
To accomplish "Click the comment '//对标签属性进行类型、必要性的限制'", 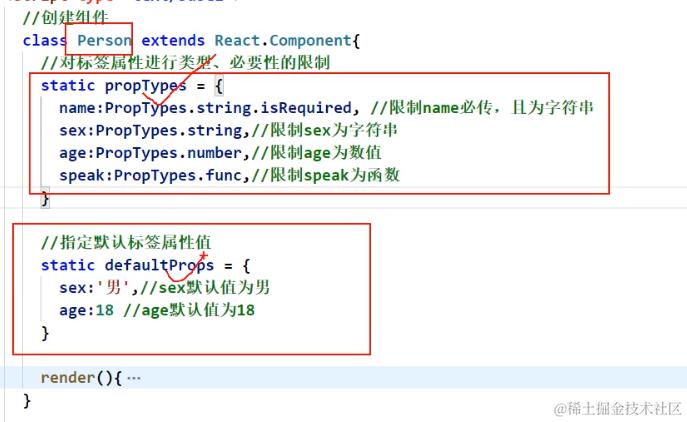I will (185, 63).
